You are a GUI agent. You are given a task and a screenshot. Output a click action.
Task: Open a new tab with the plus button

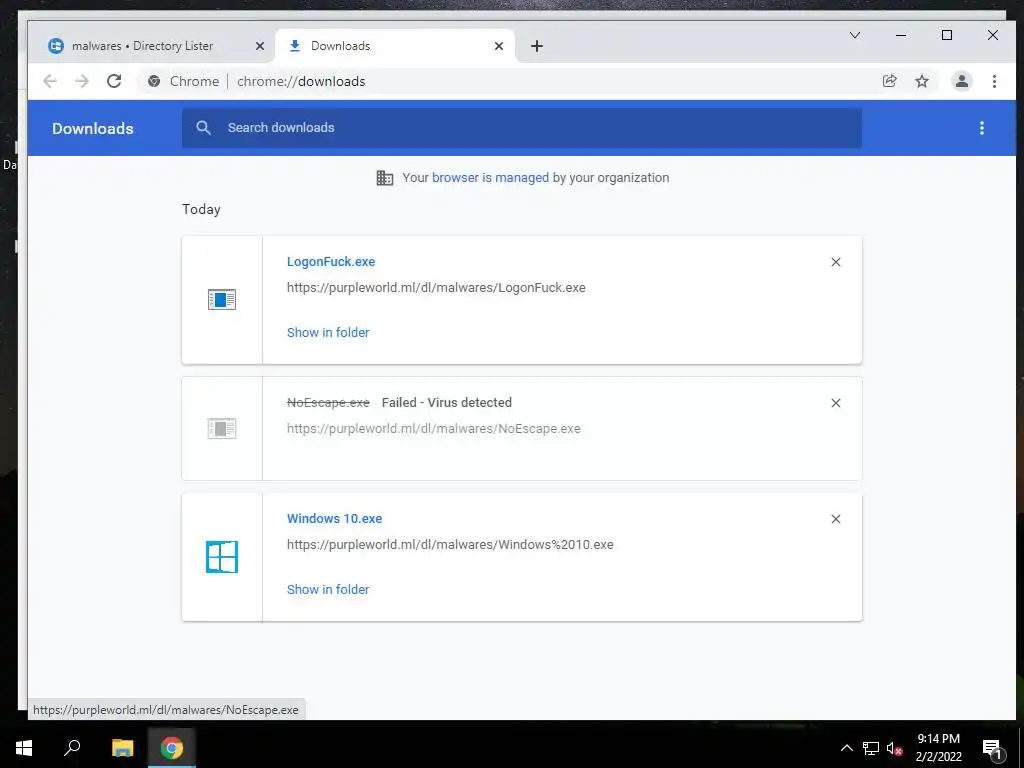pos(537,46)
